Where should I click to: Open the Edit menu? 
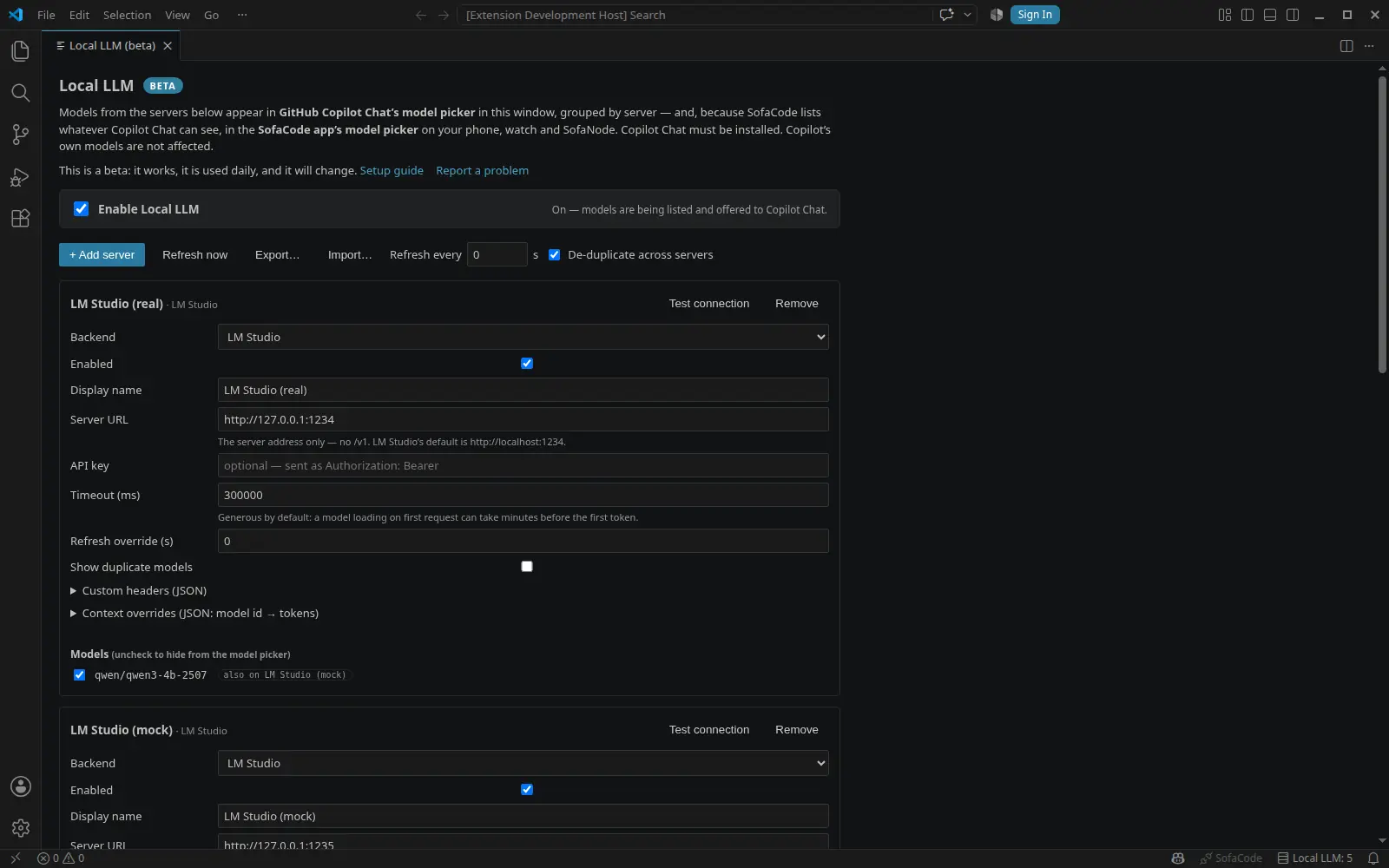pyautogui.click(x=79, y=15)
